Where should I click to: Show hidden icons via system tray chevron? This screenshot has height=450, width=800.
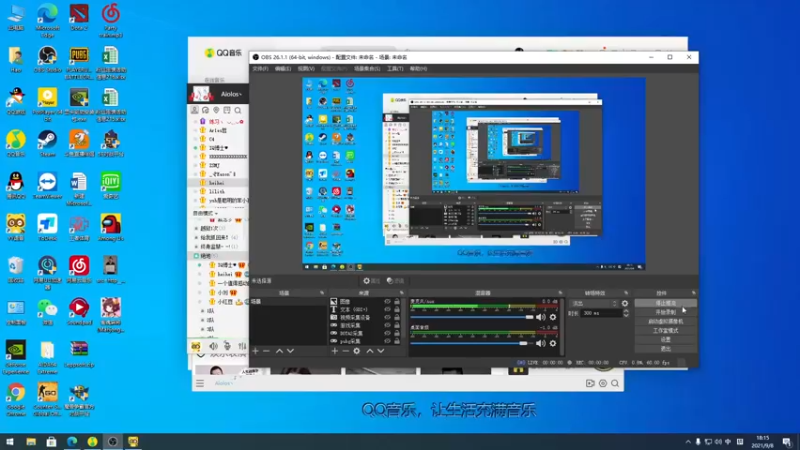(688, 442)
